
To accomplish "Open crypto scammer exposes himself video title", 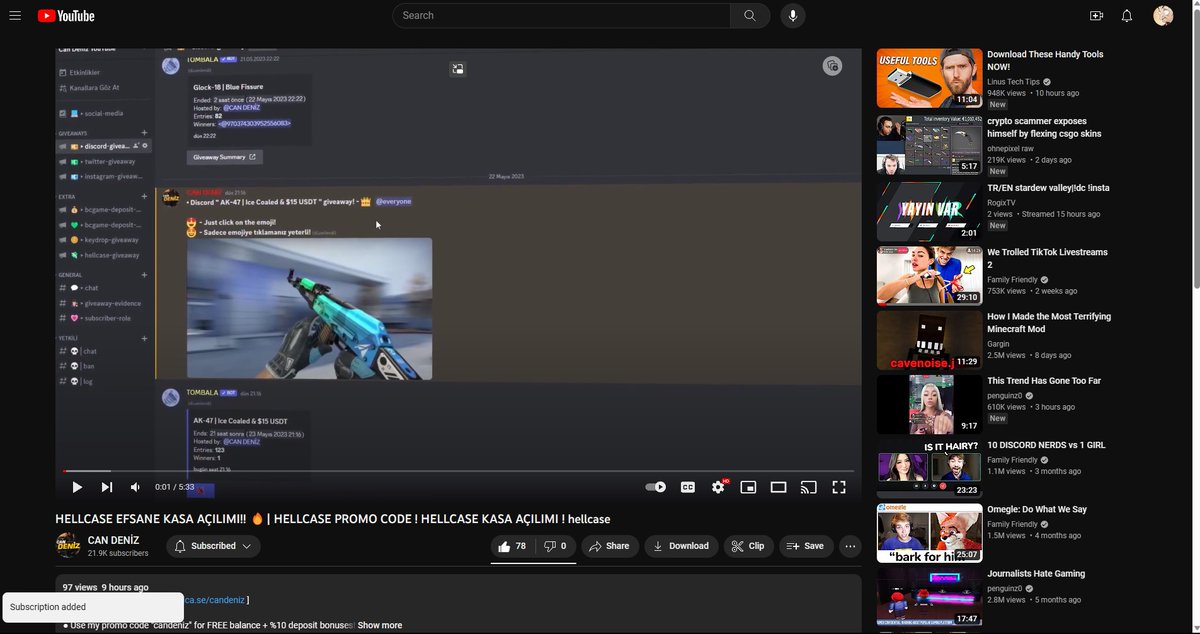I will (x=1044, y=127).
